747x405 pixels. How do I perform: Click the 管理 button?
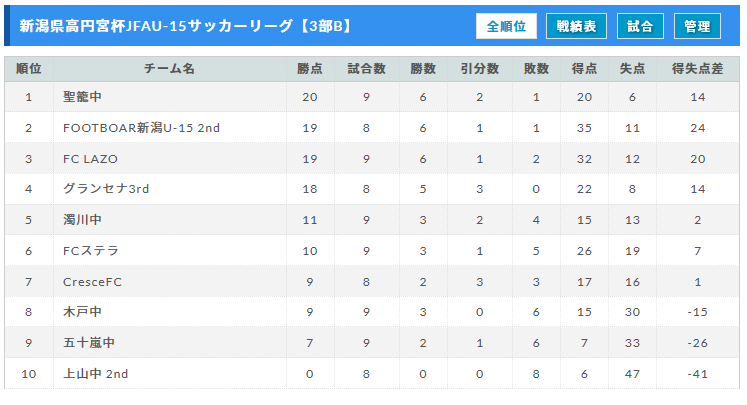697,26
